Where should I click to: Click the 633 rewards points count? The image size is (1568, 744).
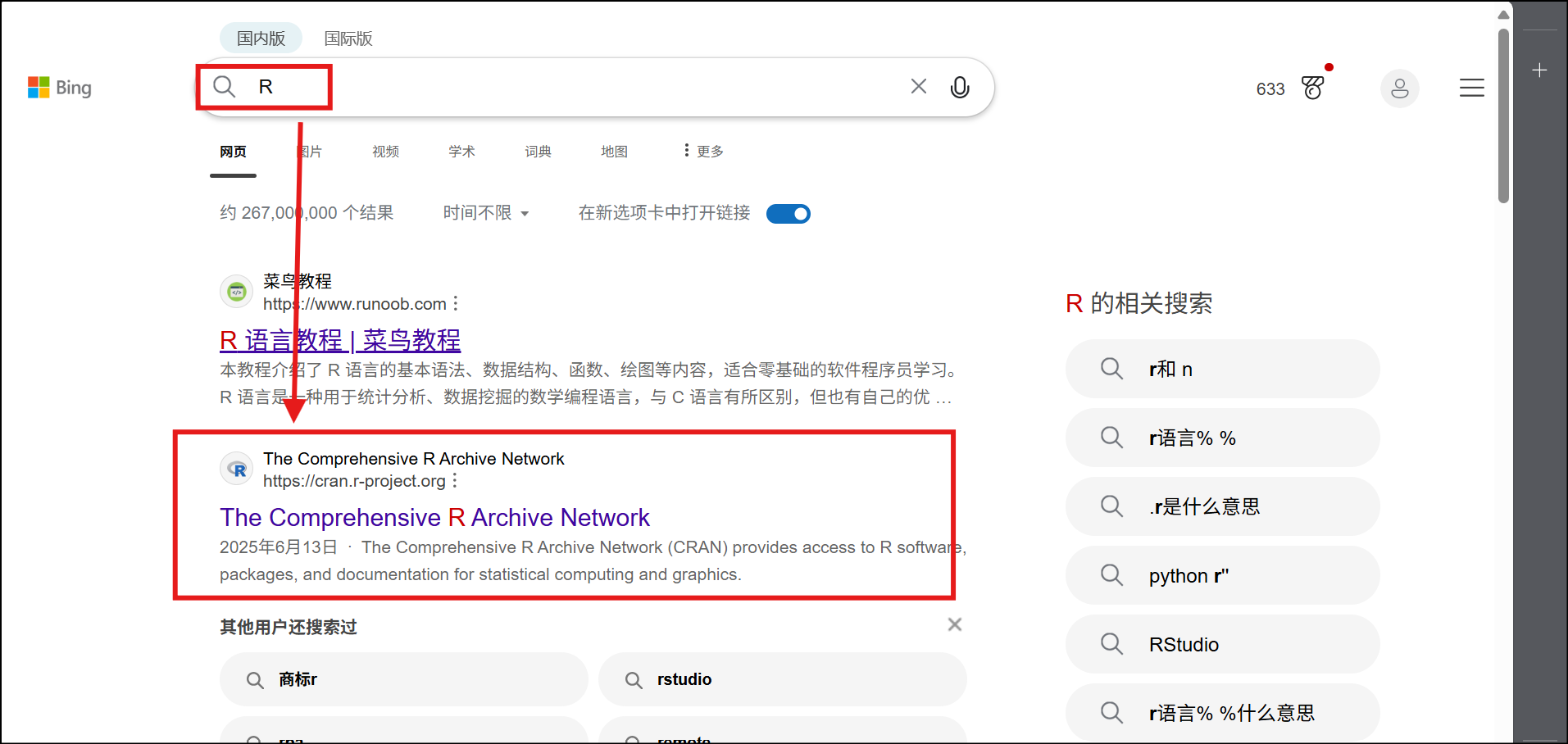[1270, 88]
